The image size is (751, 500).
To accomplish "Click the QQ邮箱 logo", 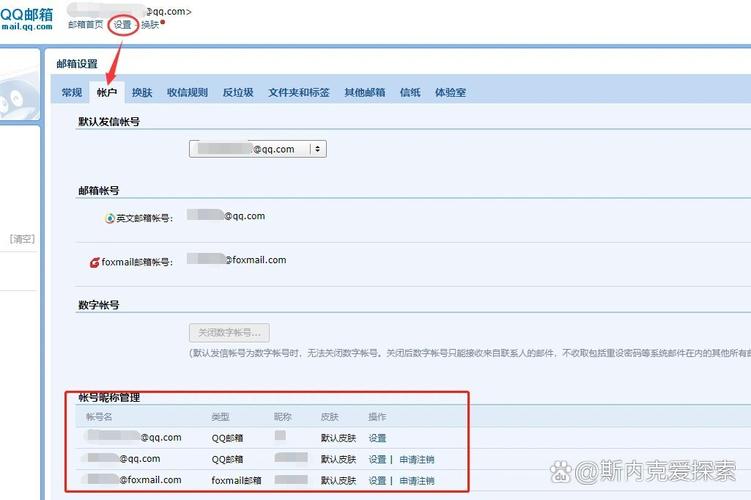I will [27, 19].
